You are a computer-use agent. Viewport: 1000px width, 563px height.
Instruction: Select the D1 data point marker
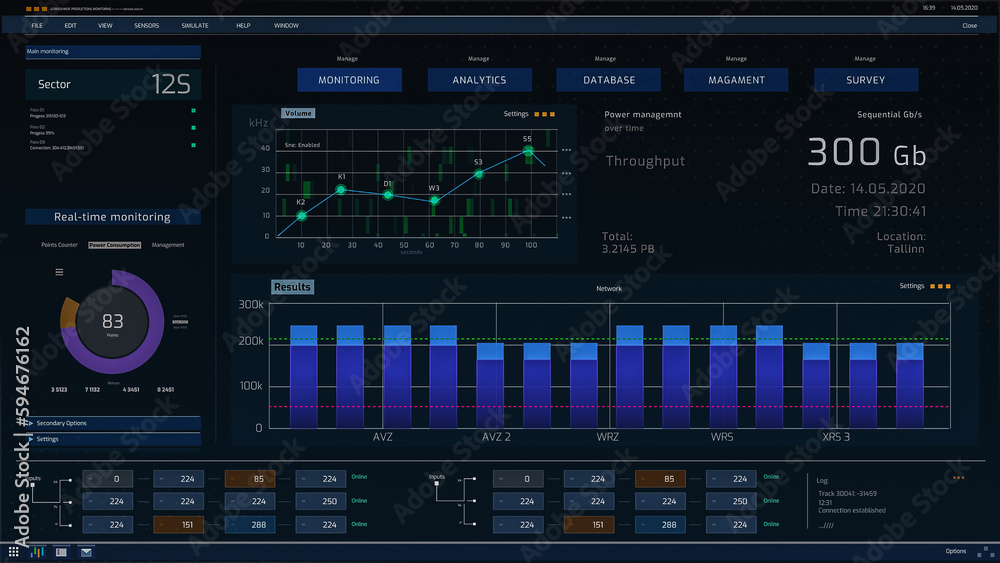(388, 195)
